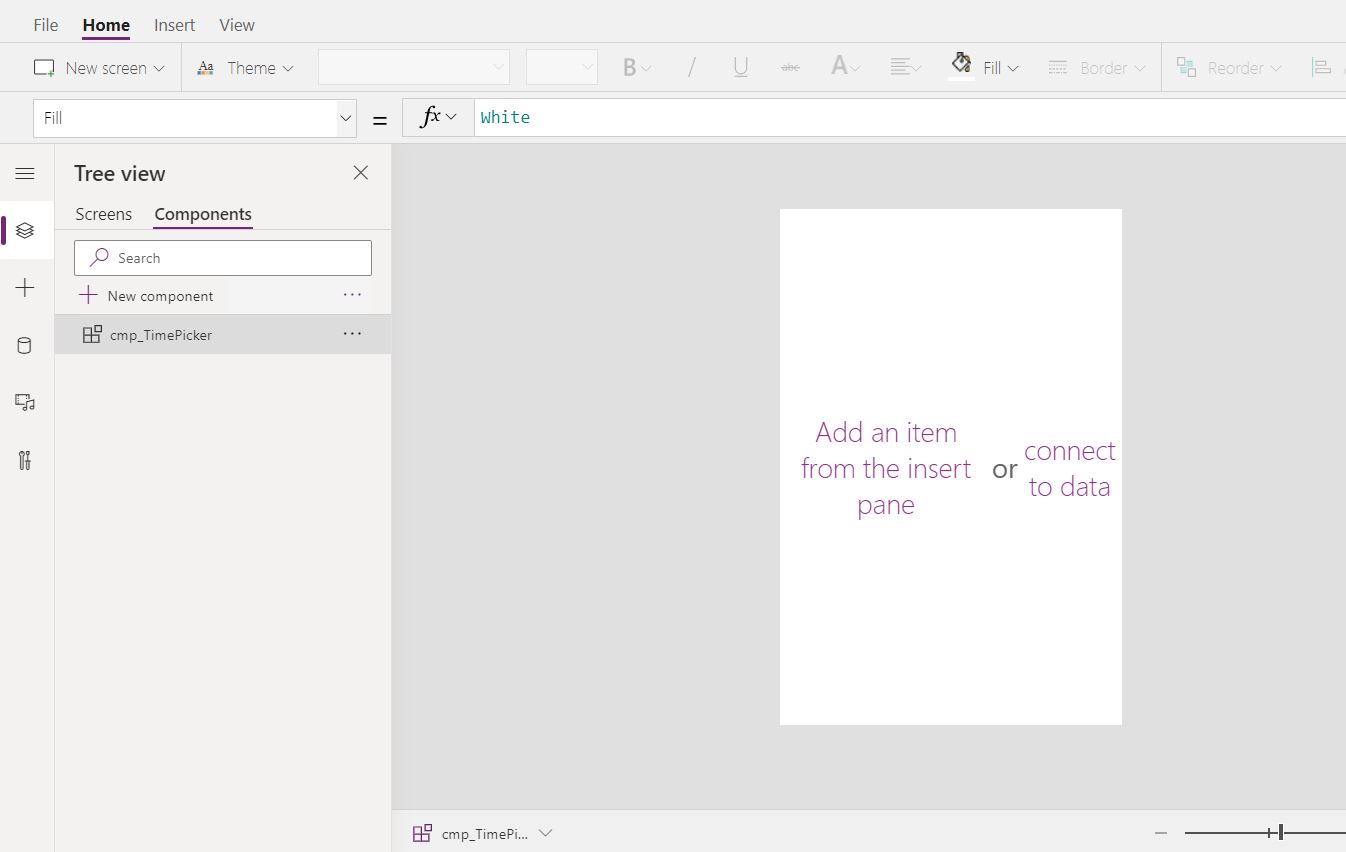Switch to the Screens tab
Screen dimensions: 1346x852
103,214
